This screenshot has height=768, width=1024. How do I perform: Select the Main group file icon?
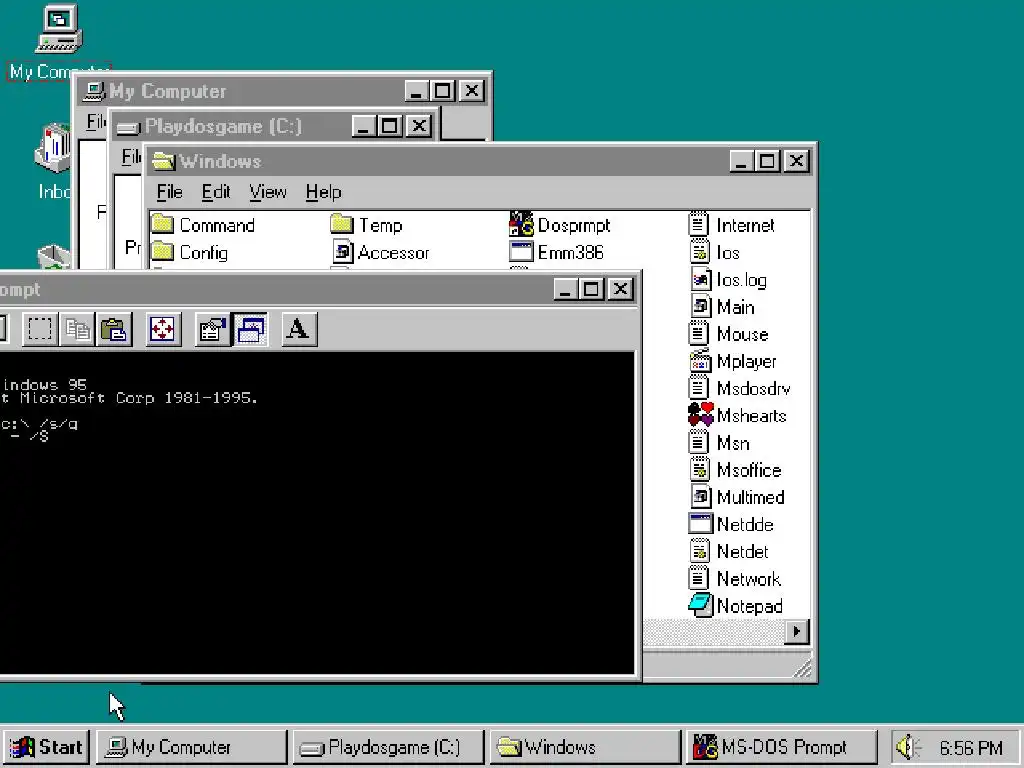[700, 306]
